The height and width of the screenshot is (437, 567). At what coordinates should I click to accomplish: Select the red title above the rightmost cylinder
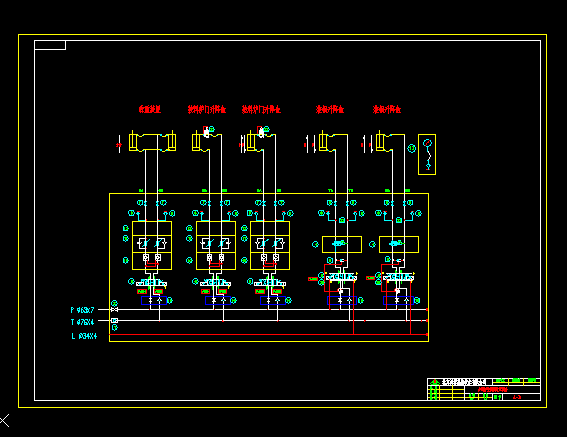[387, 109]
